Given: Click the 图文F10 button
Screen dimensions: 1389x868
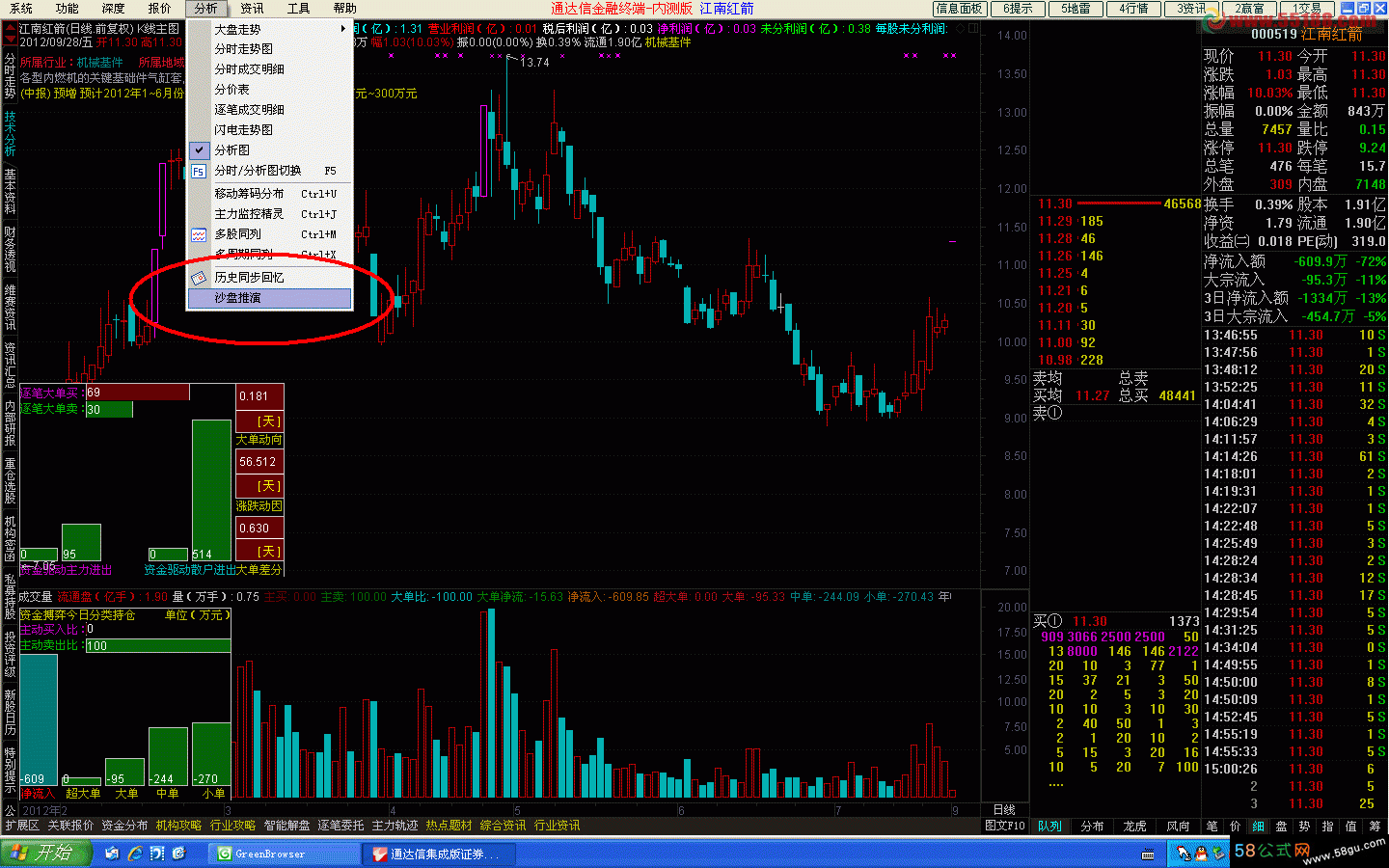Looking at the screenshot, I should 1004,826.
